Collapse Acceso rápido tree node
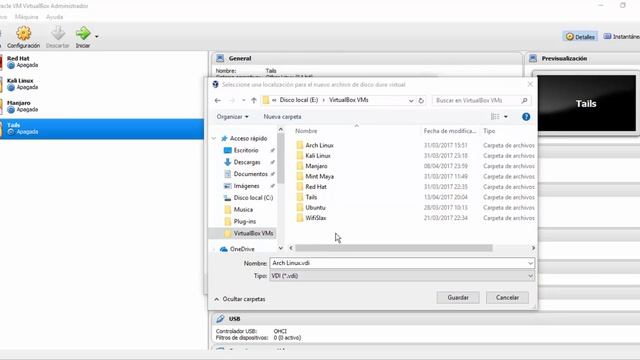Screen dimensions: 640x360 (214, 139)
